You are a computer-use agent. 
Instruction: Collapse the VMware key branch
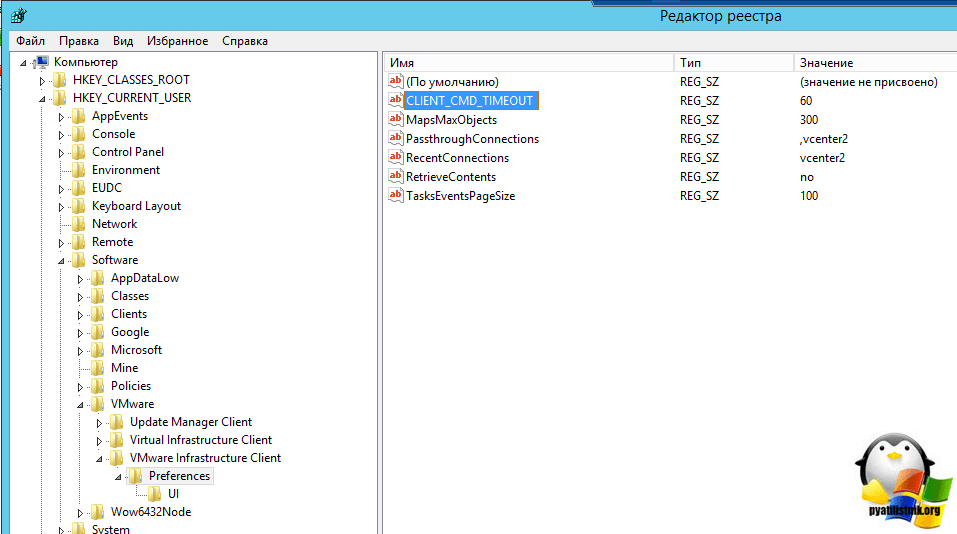[x=80, y=404]
